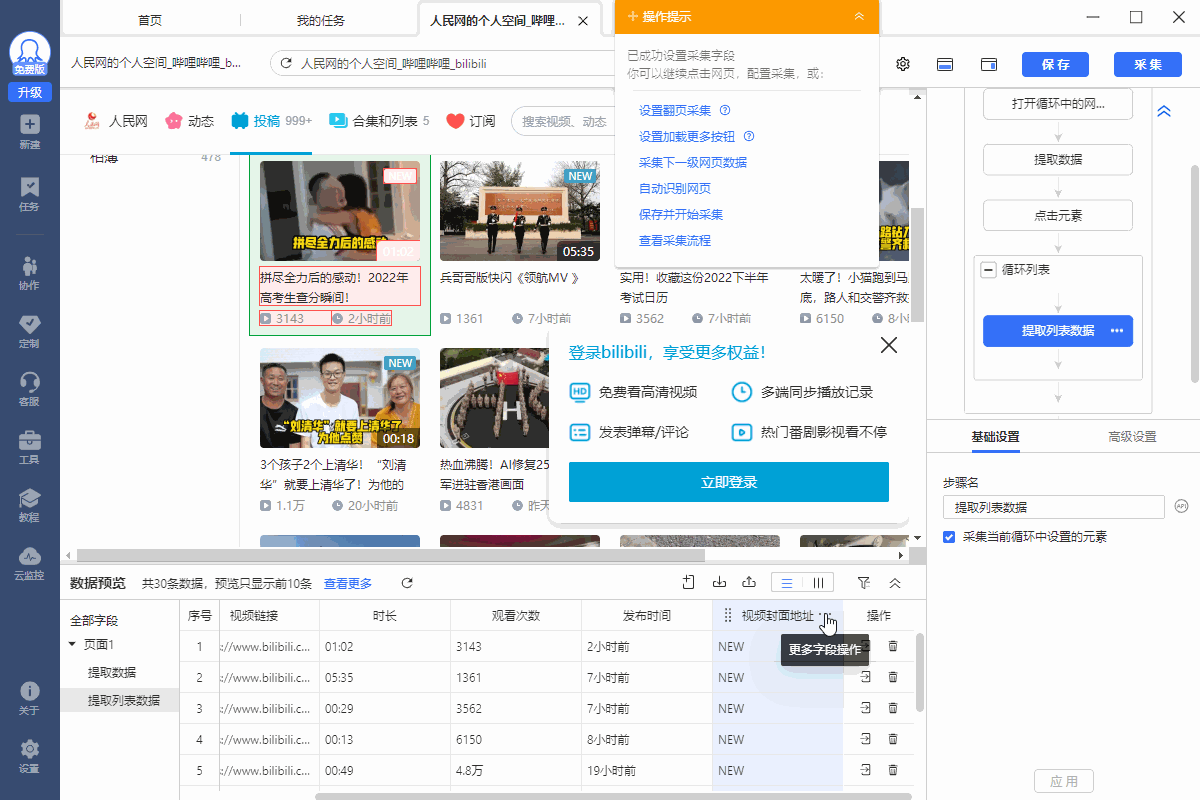
Task: Click the double-chevron collapse in workflow panel
Action: pos(1163,111)
